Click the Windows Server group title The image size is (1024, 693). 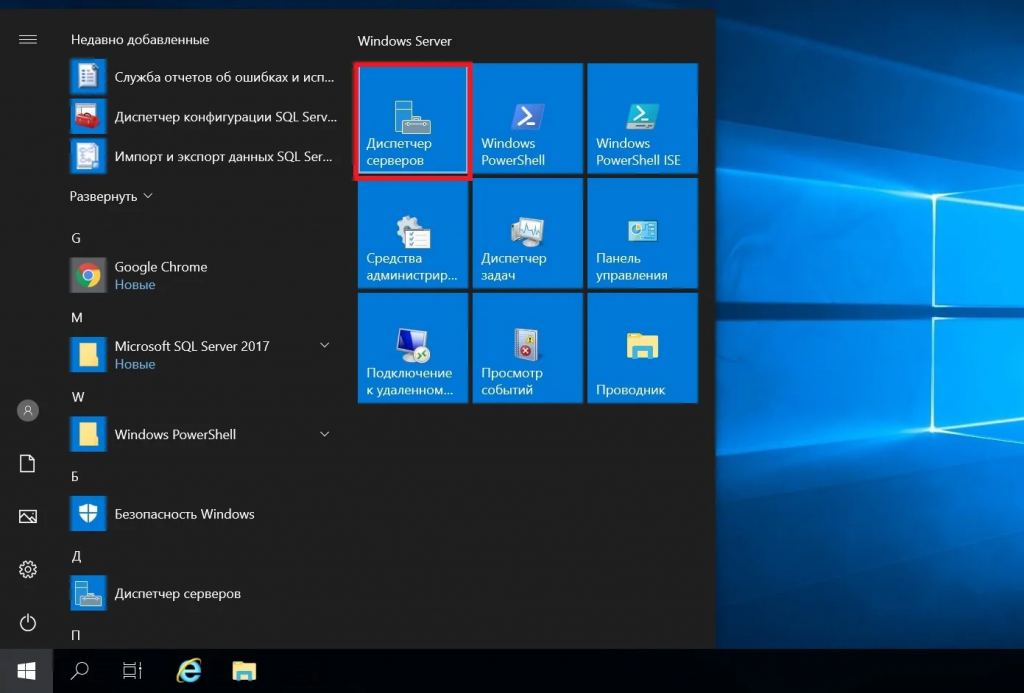point(404,41)
